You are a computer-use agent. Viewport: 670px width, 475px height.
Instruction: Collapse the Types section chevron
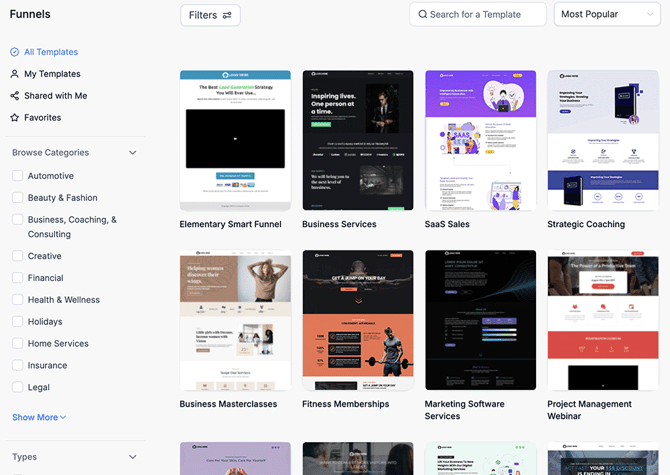click(x=133, y=457)
